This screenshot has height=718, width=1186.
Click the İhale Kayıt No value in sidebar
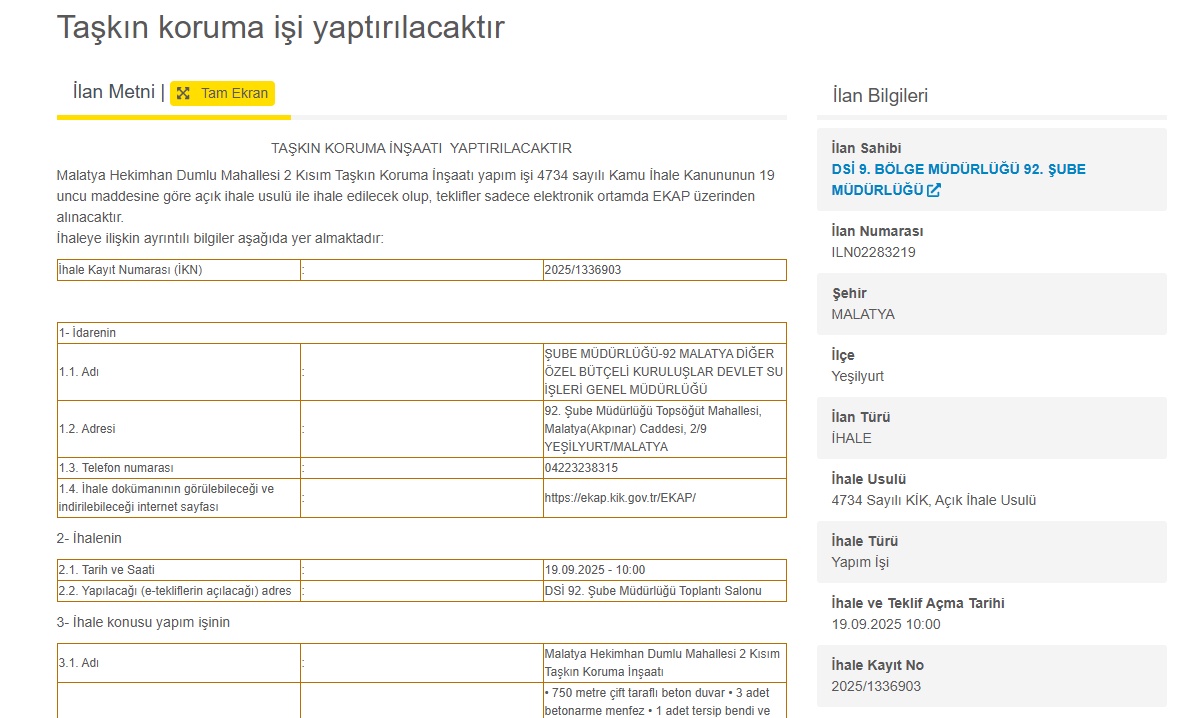pyautogui.click(x=875, y=686)
